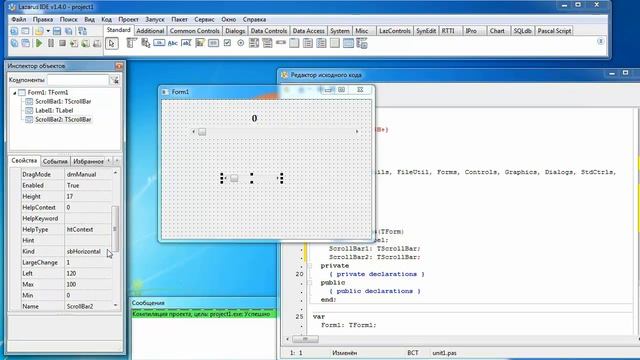
Task: Select ScrollBar2: TScrollBar in component tree
Action: [63, 120]
